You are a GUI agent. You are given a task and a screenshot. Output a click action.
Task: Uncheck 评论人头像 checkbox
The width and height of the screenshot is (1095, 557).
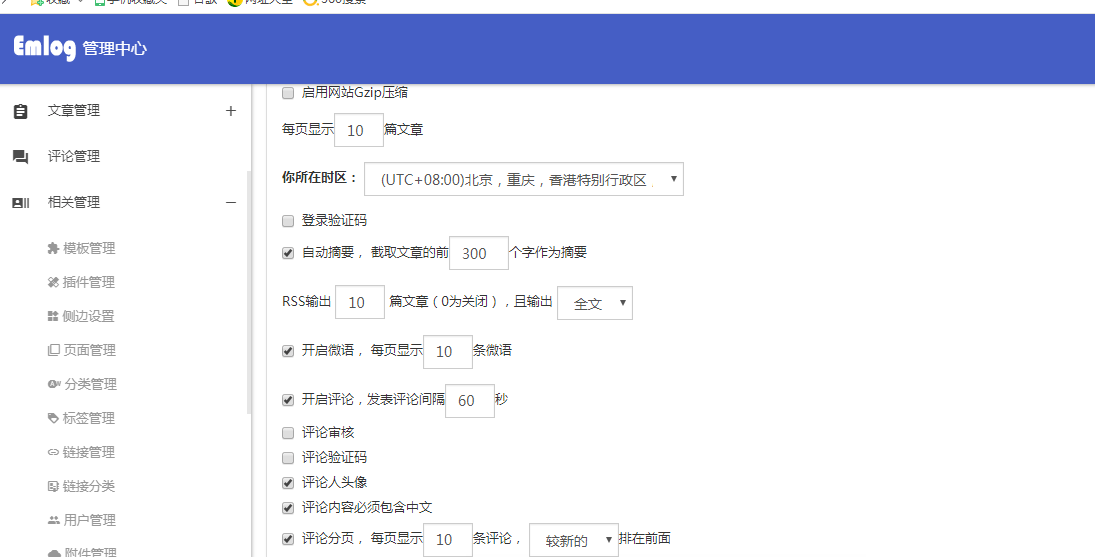(x=288, y=483)
